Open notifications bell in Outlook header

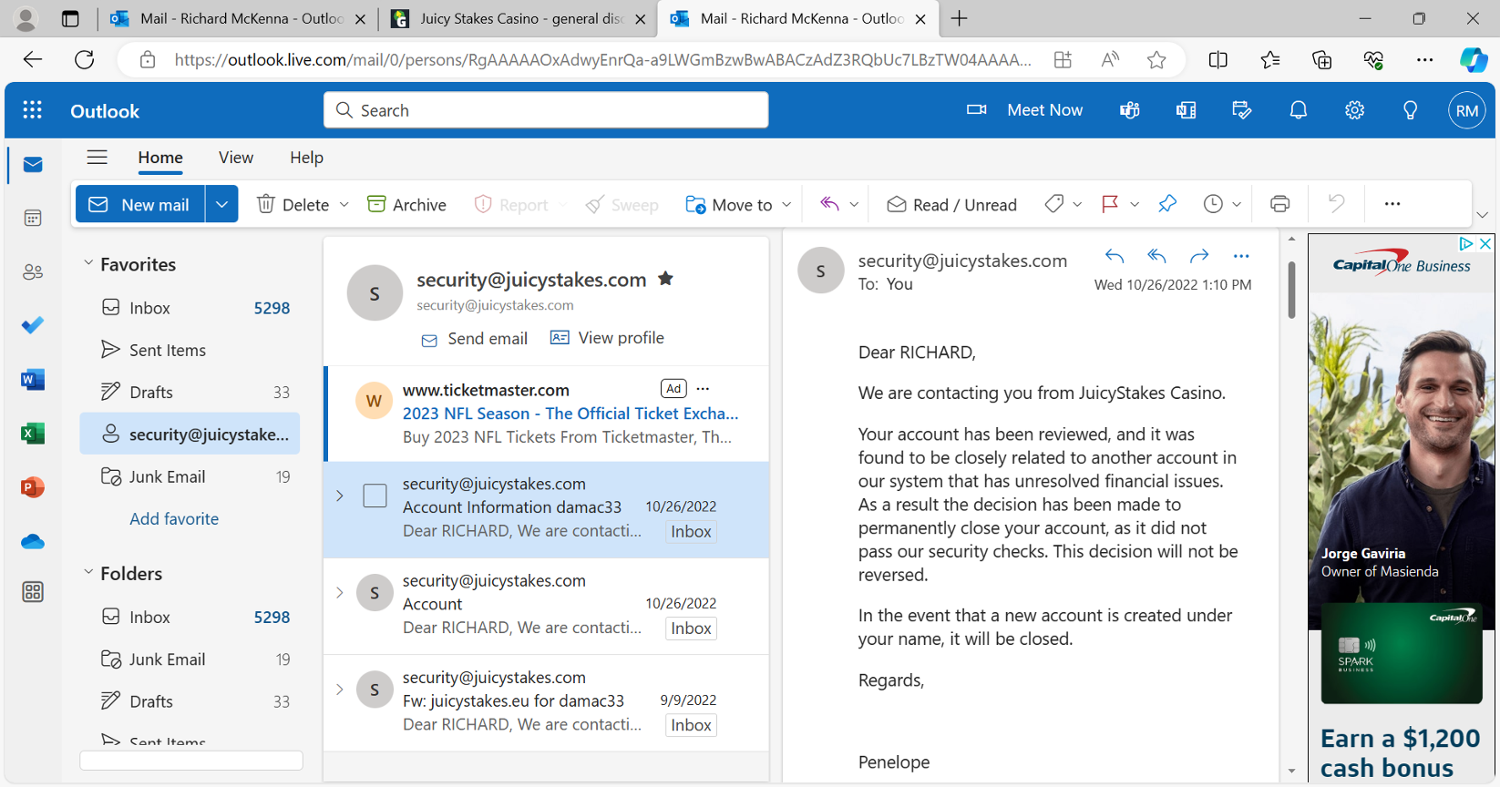click(x=1298, y=110)
